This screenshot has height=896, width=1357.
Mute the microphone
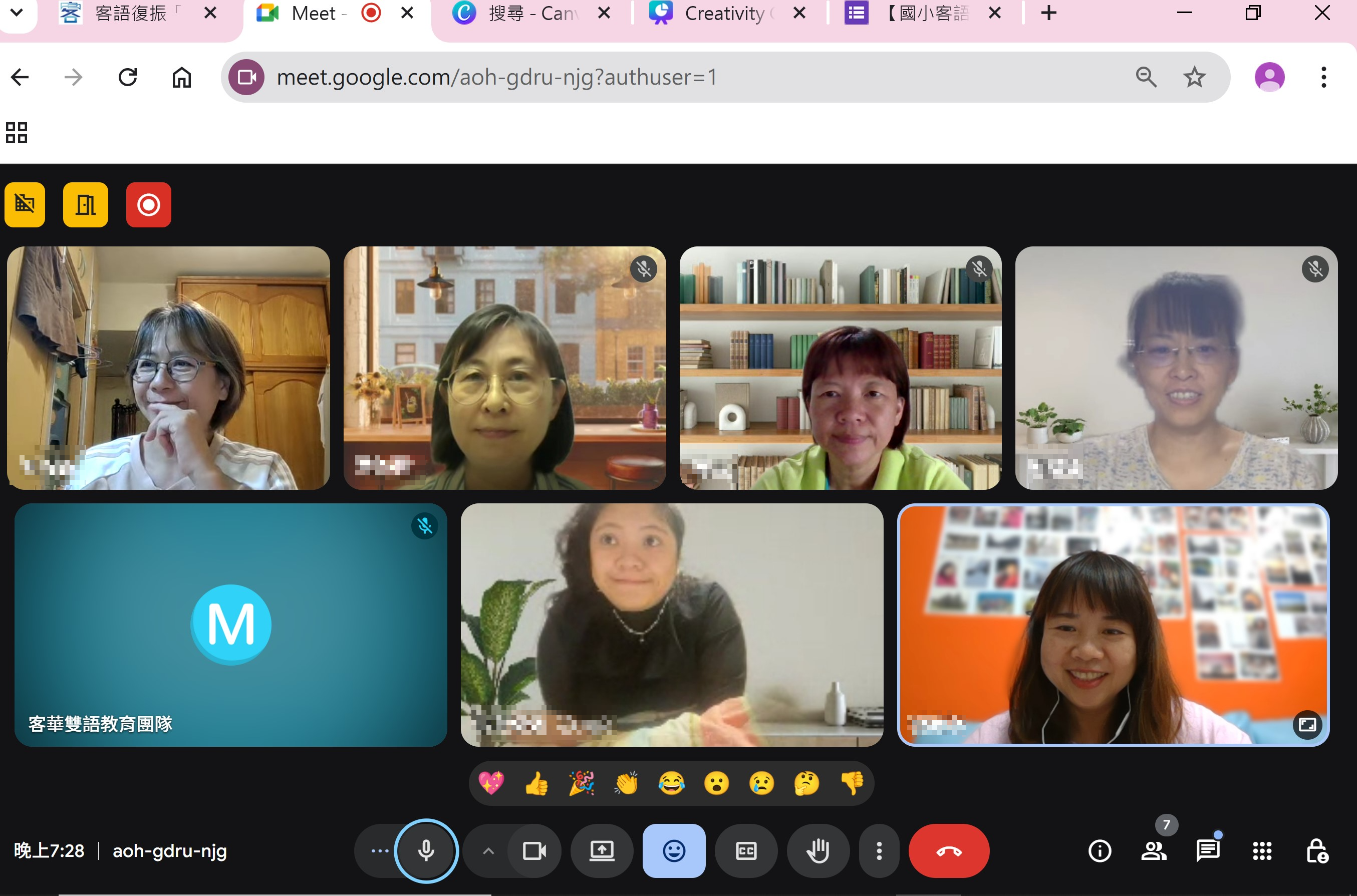click(426, 851)
